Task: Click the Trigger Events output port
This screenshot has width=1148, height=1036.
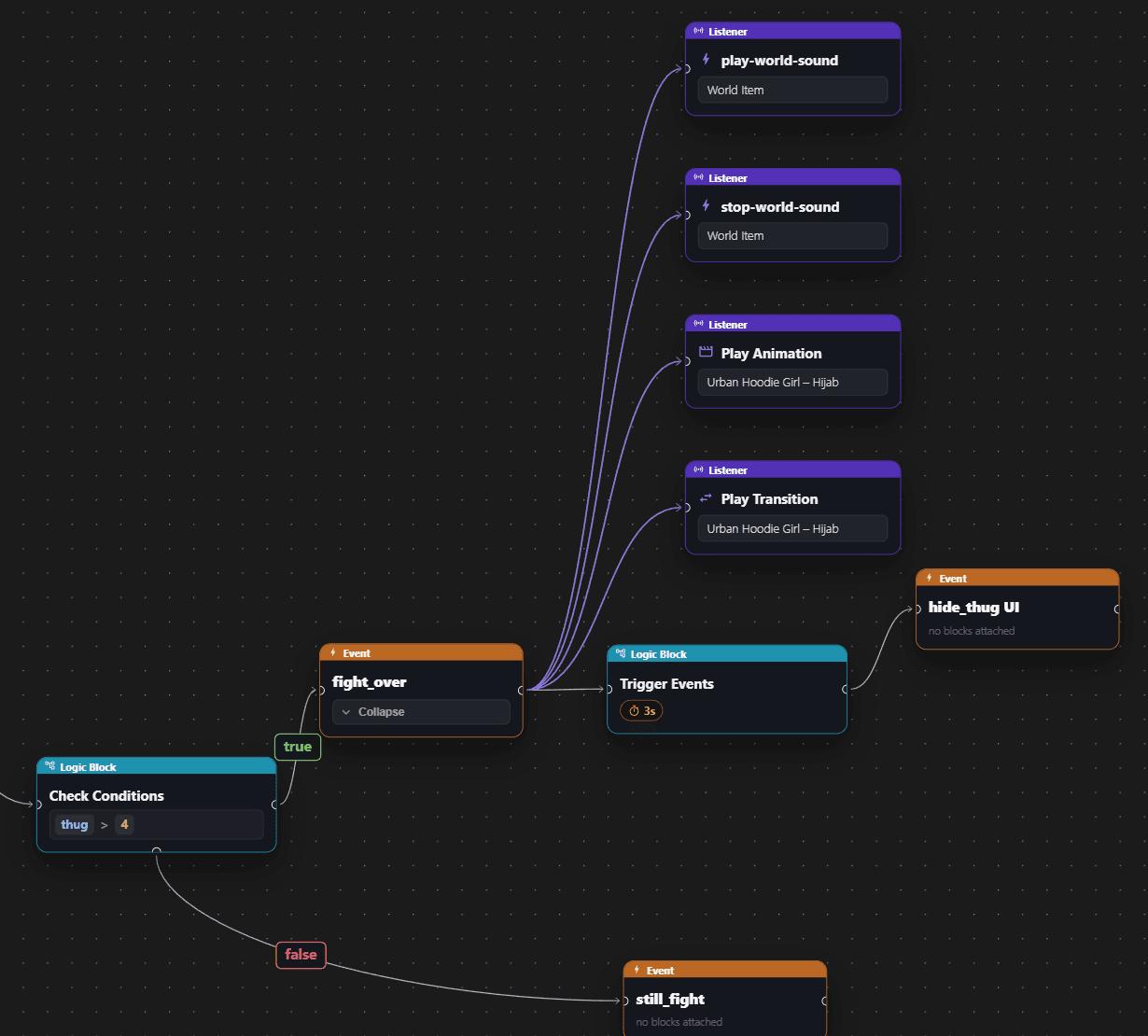Action: click(846, 690)
